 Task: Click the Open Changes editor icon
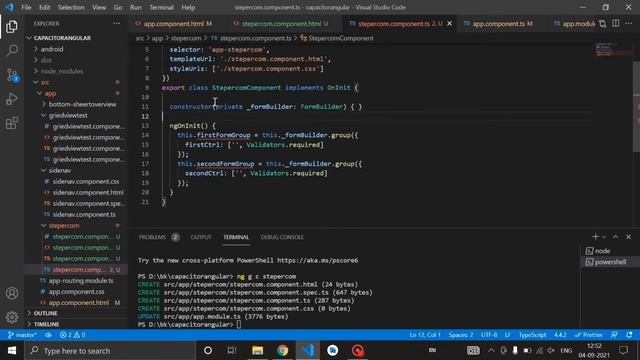[603, 24]
